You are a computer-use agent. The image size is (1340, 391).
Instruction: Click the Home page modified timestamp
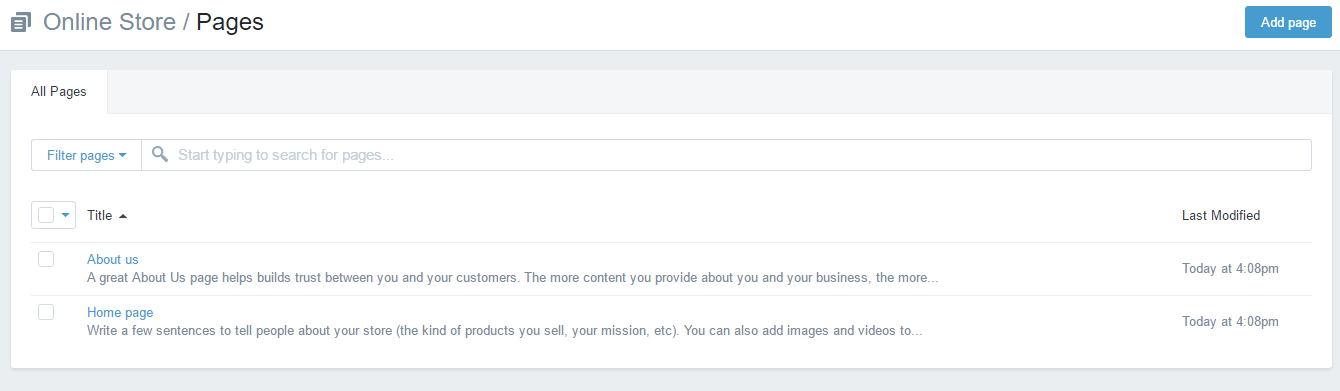coord(1230,321)
